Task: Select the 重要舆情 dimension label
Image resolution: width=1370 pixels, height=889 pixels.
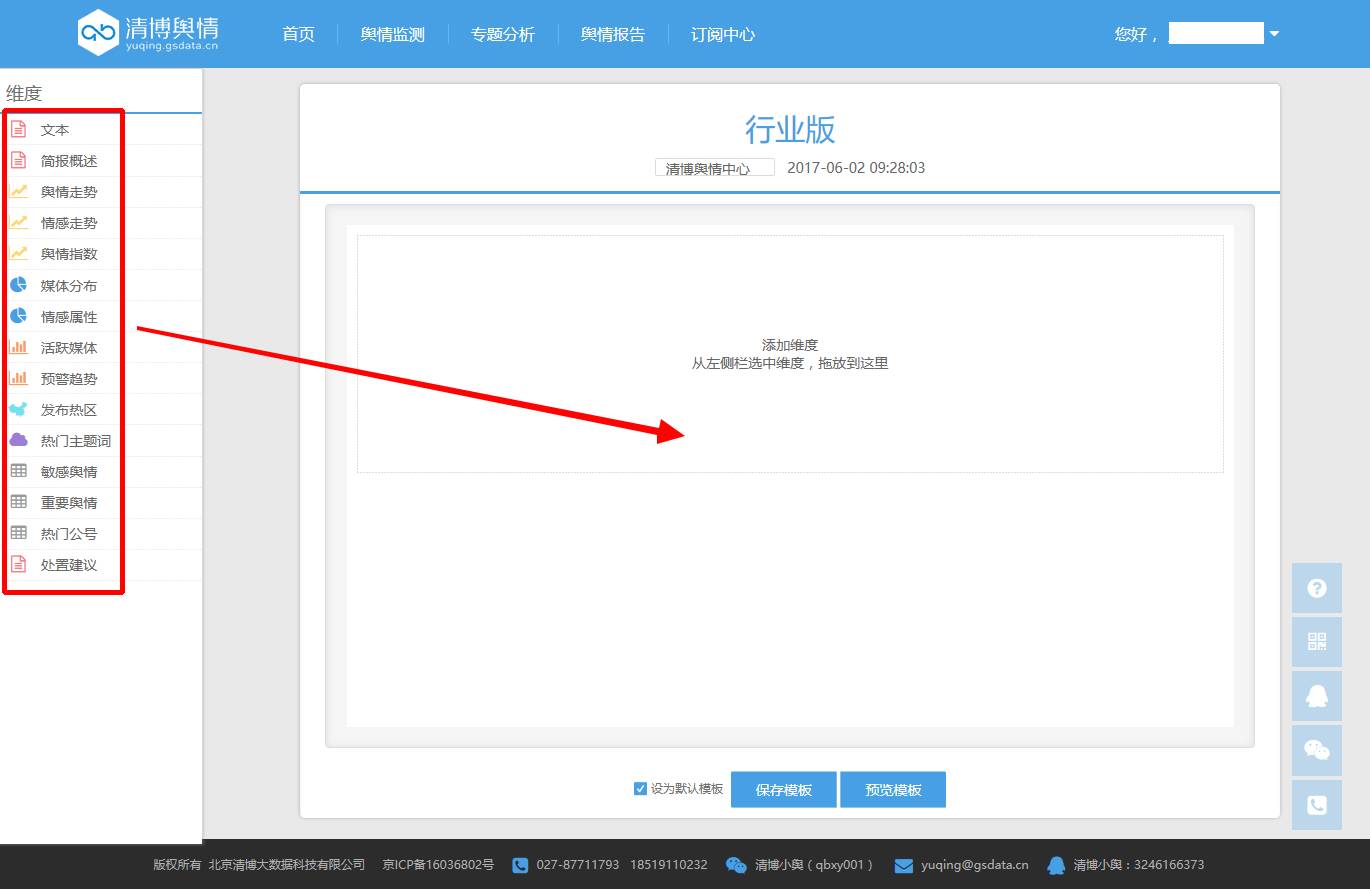Action: [x=69, y=503]
